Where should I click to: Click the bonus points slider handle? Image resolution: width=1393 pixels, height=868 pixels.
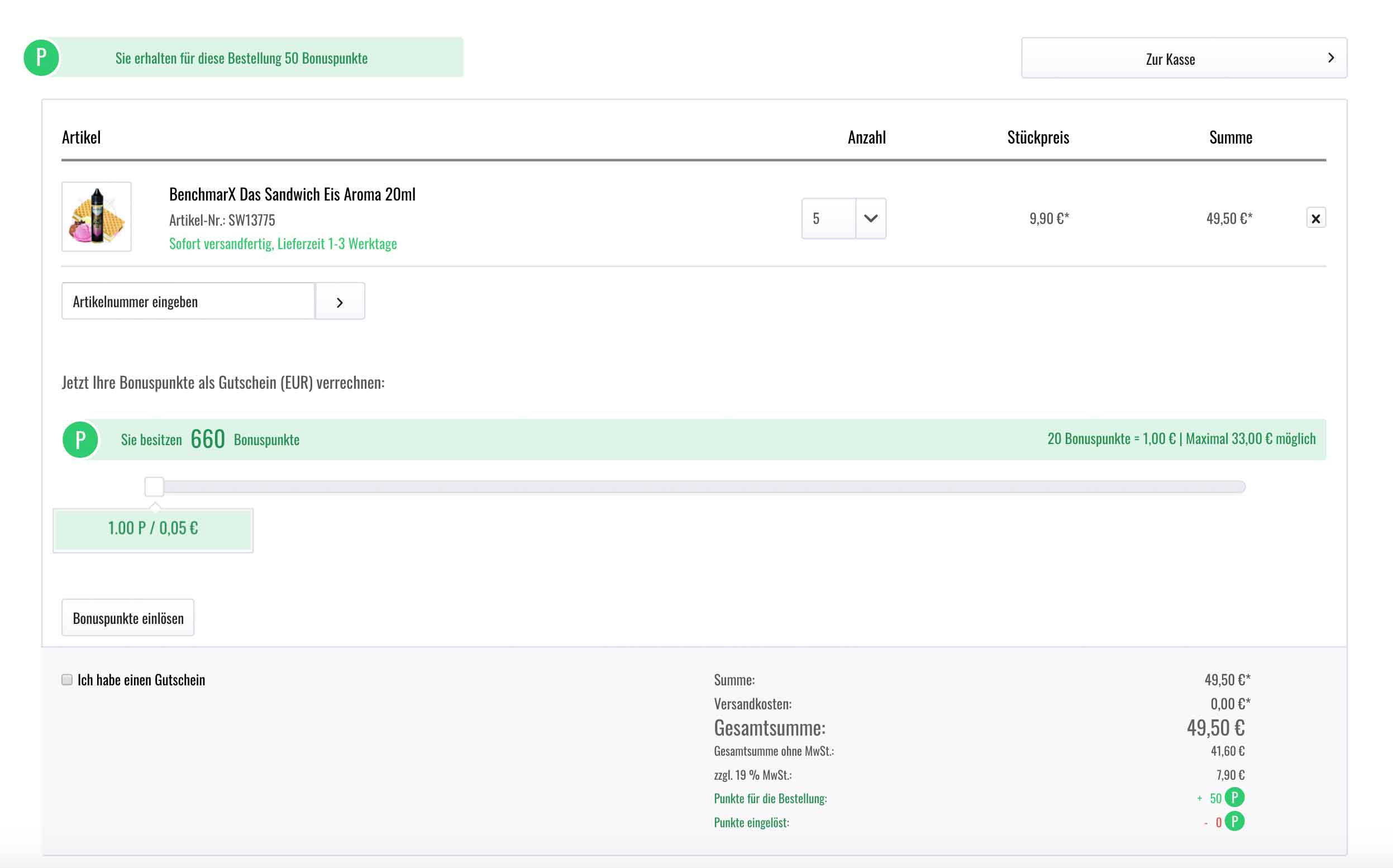click(x=154, y=487)
